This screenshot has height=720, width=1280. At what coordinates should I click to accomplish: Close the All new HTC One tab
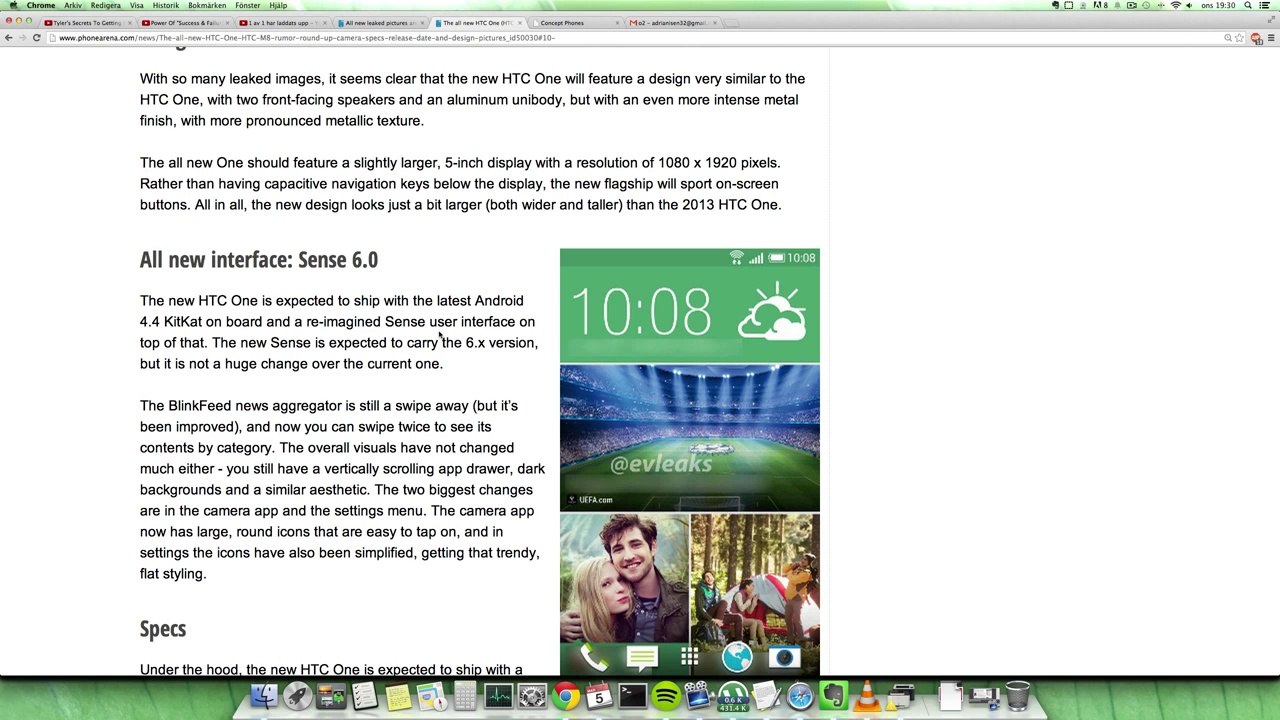pos(519,22)
